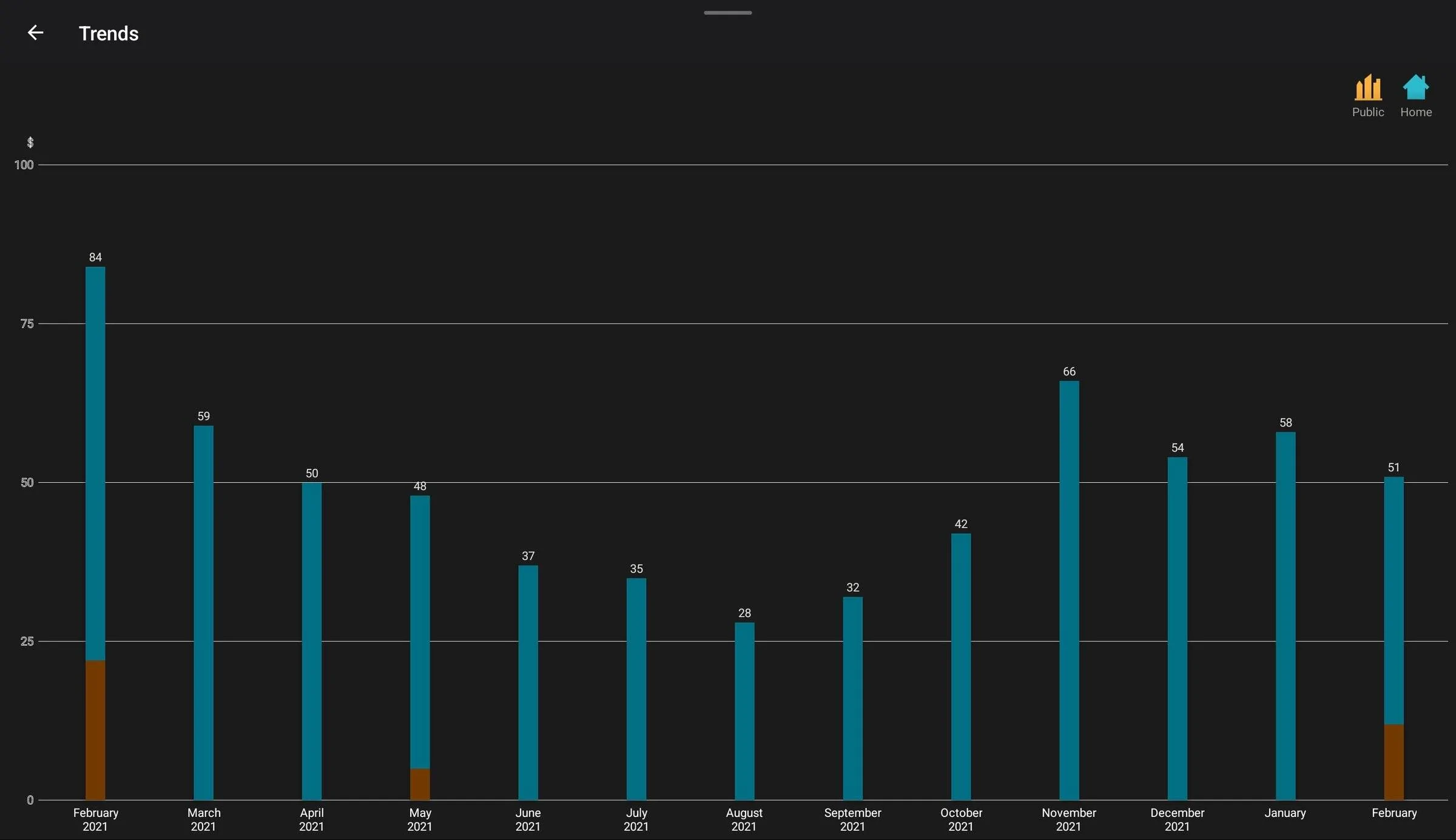The image size is (1456, 840).
Task: Go back using the arrow icon
Action: 36,33
